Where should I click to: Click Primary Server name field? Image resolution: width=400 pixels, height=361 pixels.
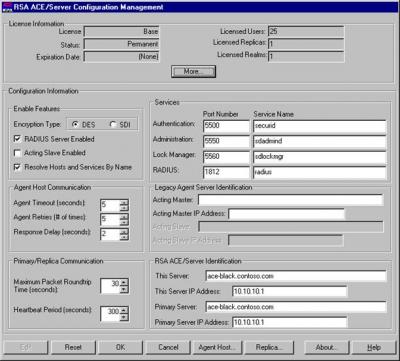296,307
